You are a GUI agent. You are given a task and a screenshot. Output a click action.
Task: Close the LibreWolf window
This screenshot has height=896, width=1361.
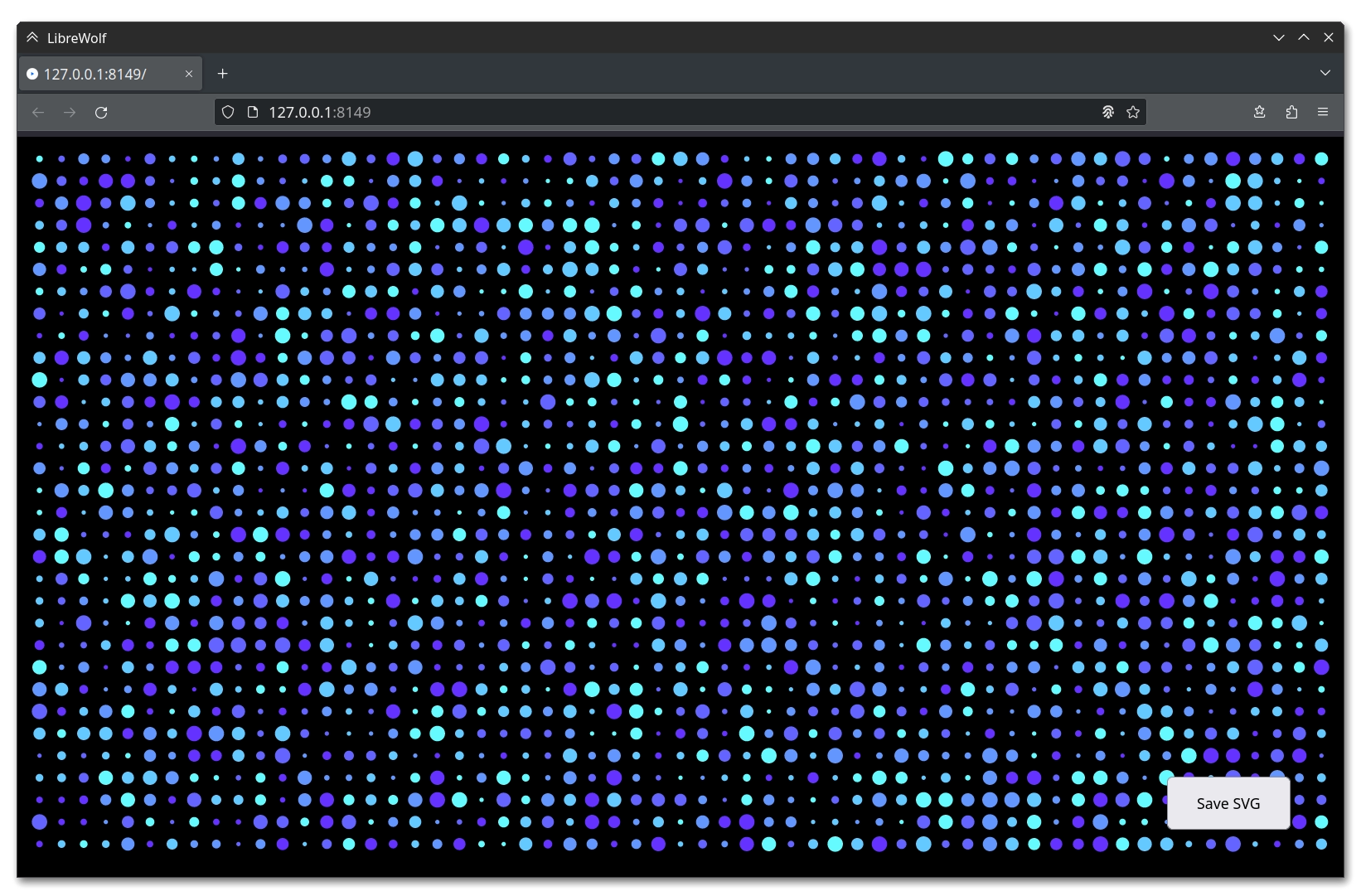point(1329,37)
